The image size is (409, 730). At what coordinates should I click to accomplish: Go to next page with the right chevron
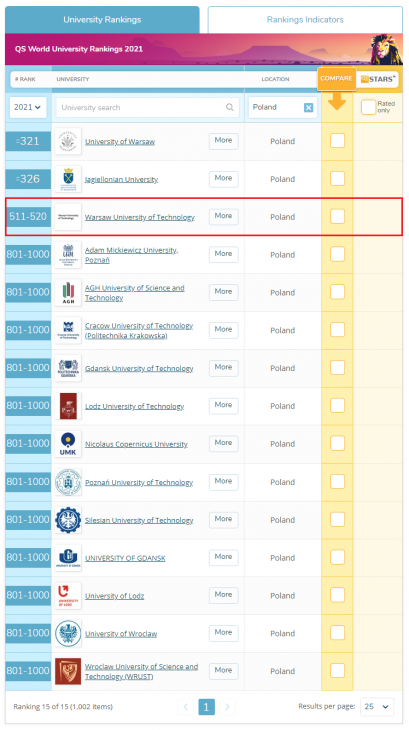pyautogui.click(x=227, y=707)
